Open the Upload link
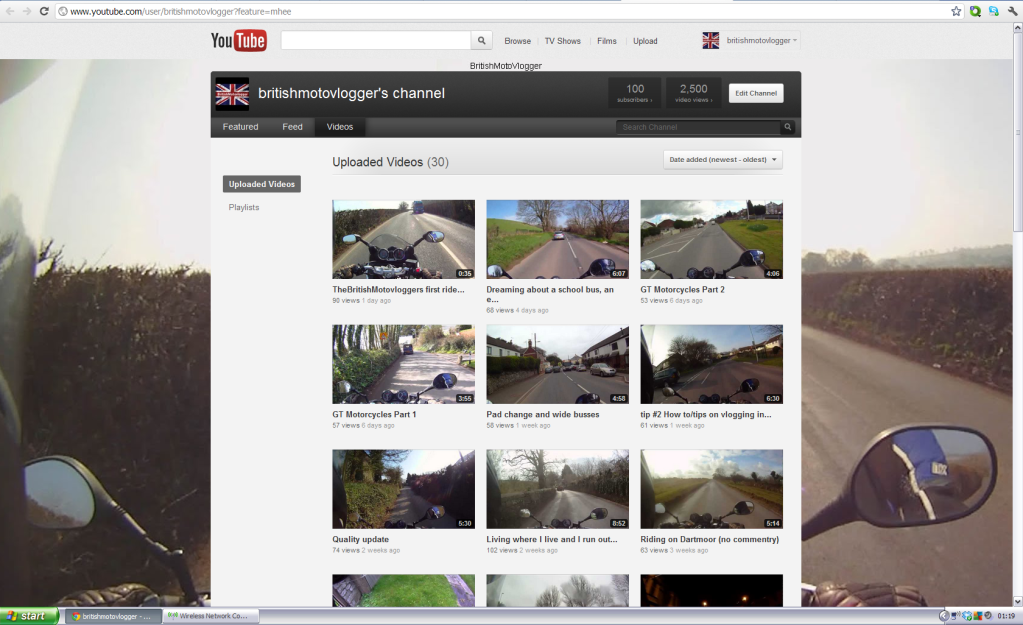 pyautogui.click(x=645, y=41)
